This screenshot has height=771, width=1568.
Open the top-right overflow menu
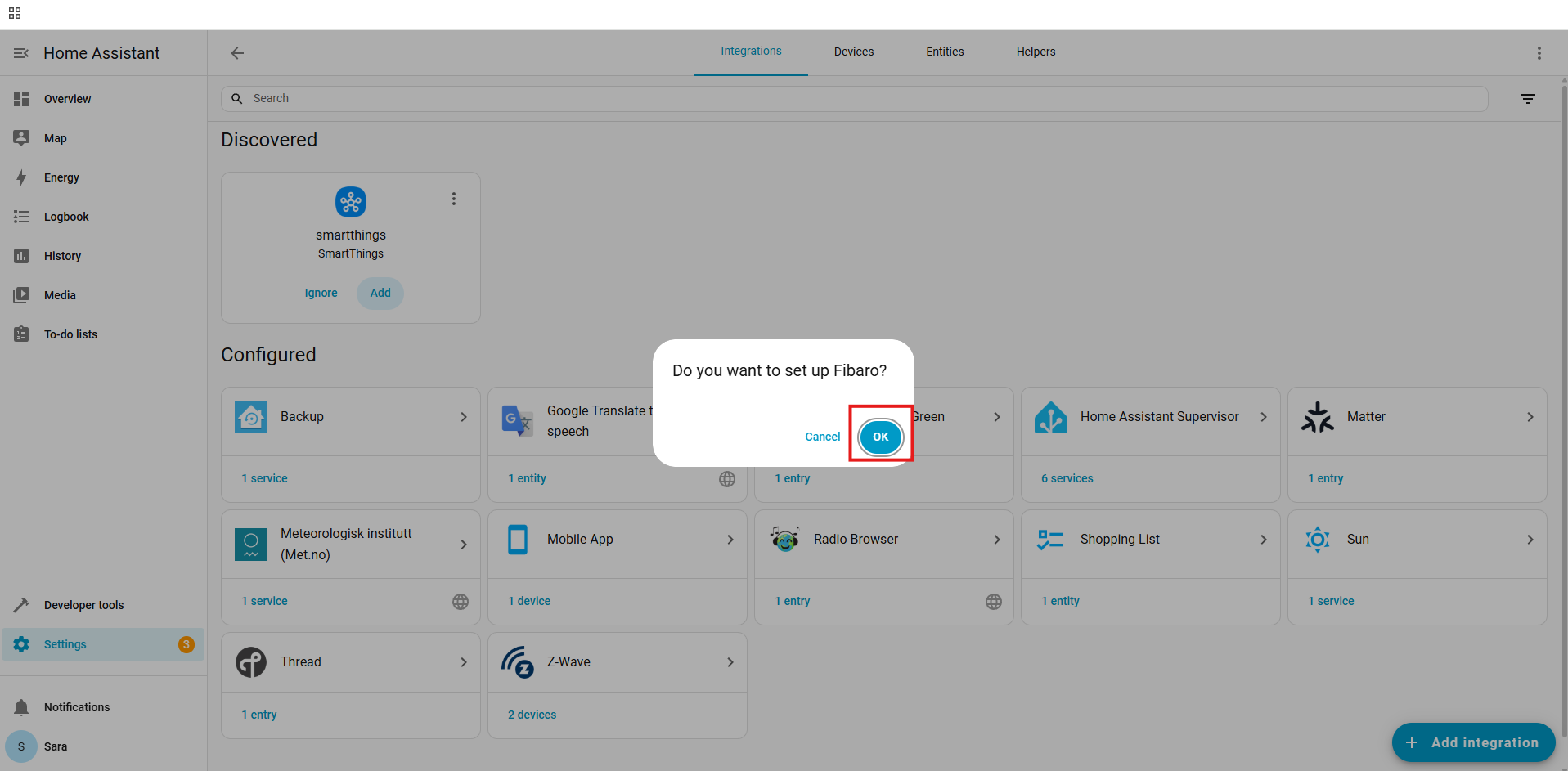[x=1539, y=53]
